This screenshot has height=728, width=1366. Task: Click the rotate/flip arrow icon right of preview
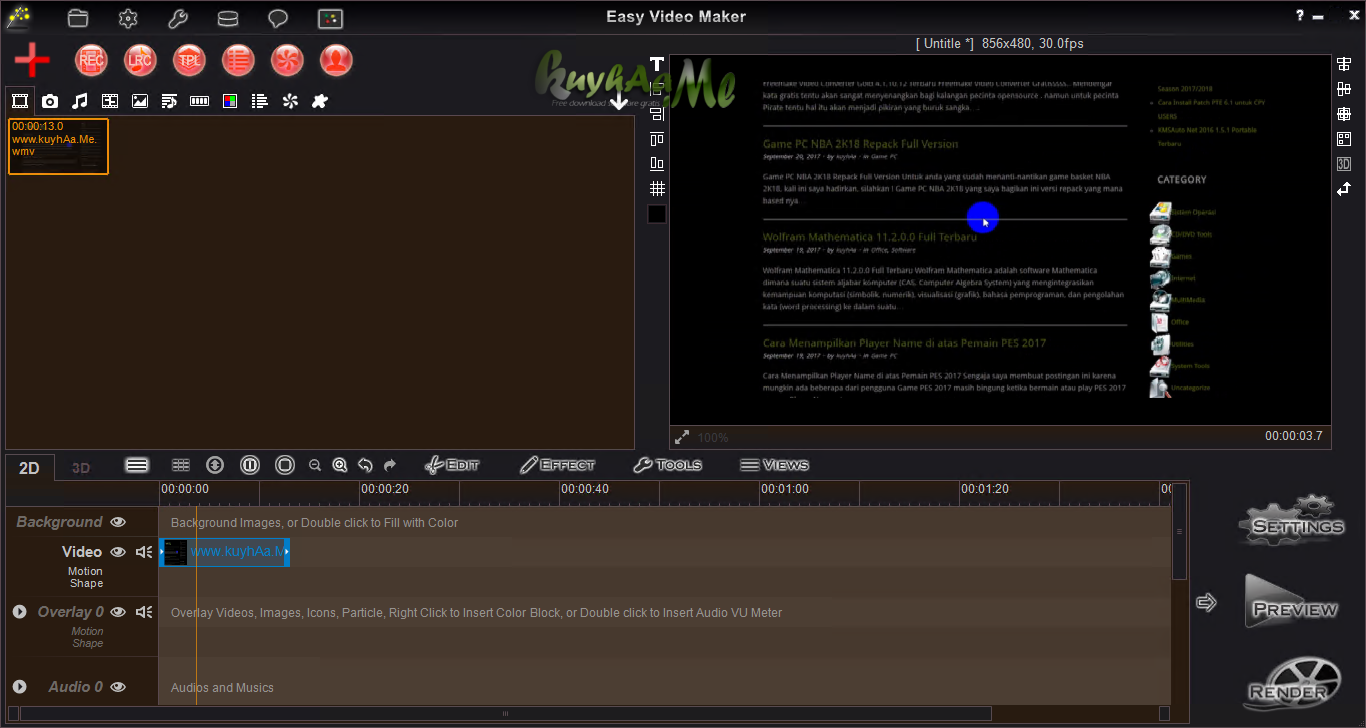1344,189
